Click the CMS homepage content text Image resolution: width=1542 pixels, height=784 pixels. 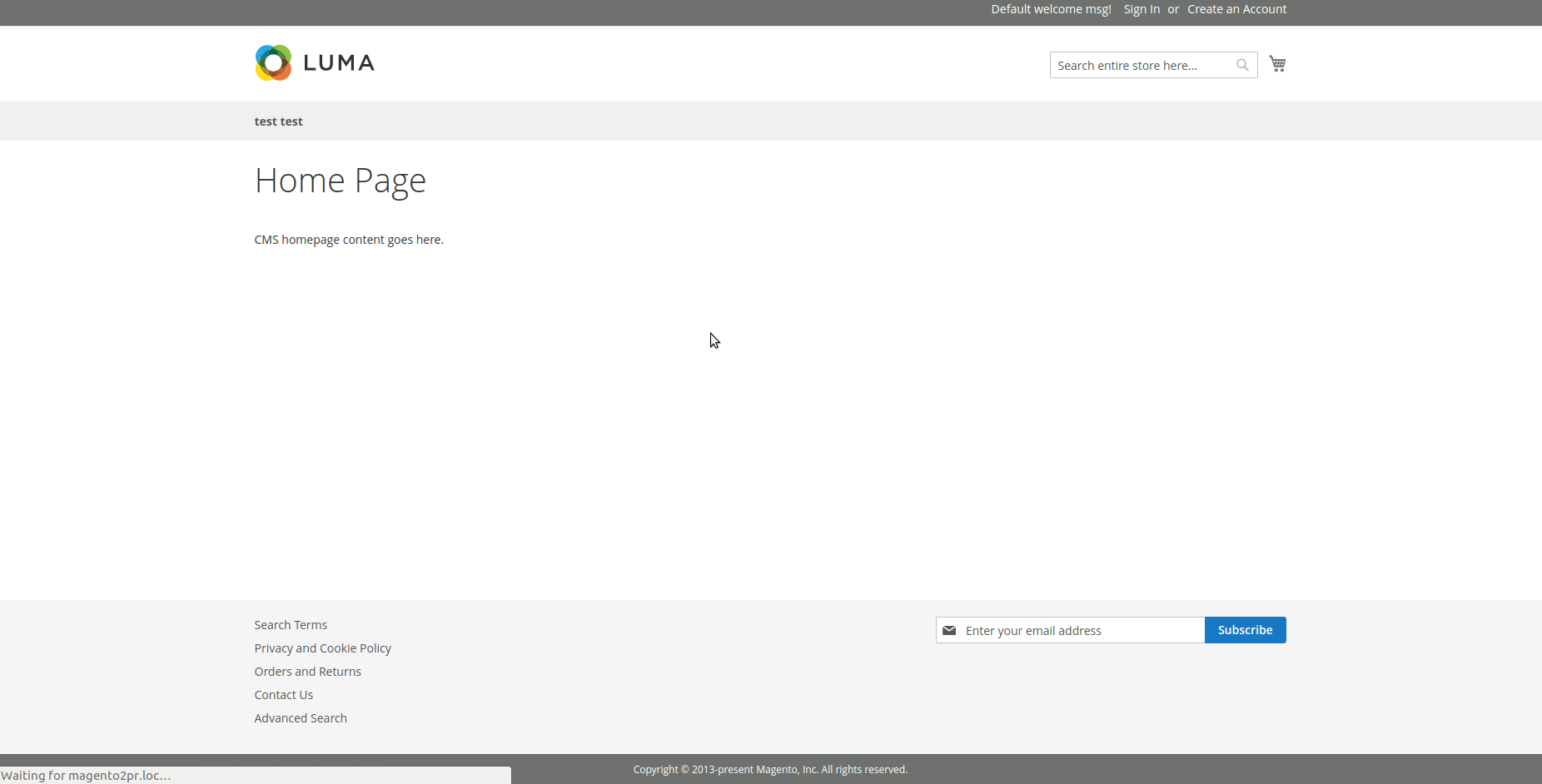pos(349,240)
